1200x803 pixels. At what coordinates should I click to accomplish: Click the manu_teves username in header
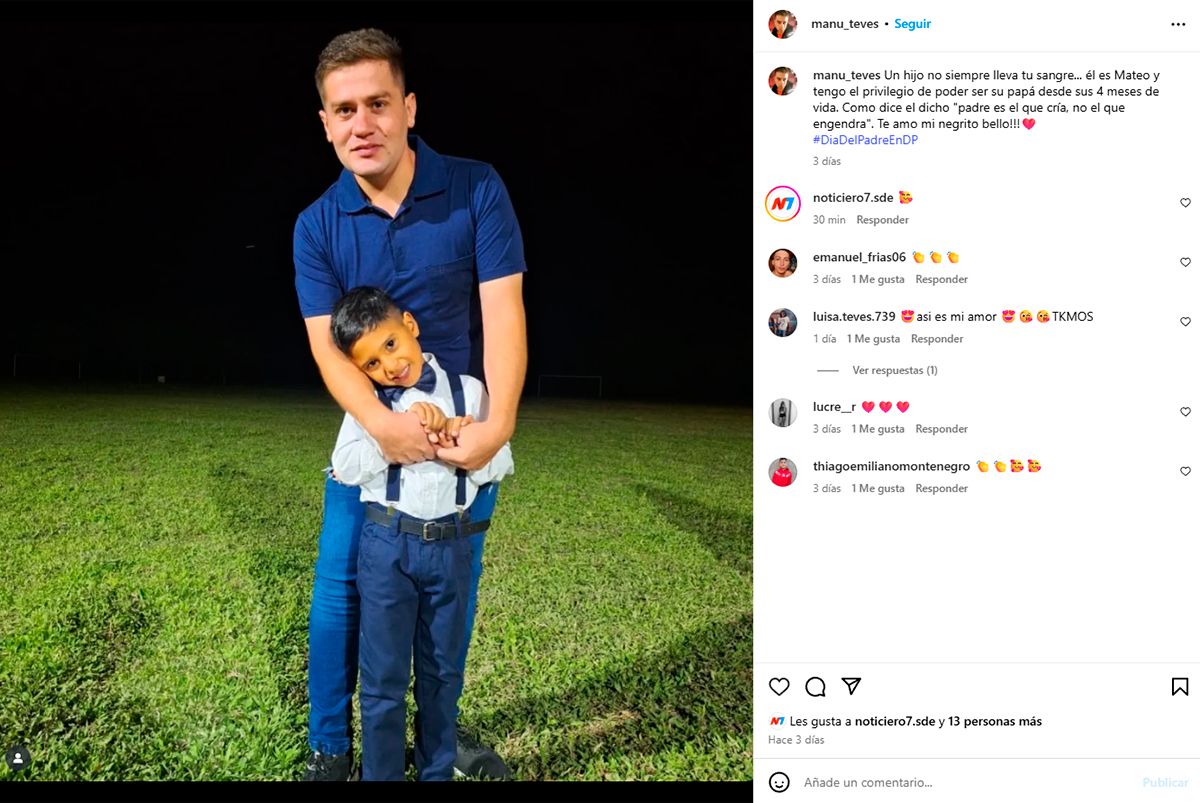tap(845, 24)
